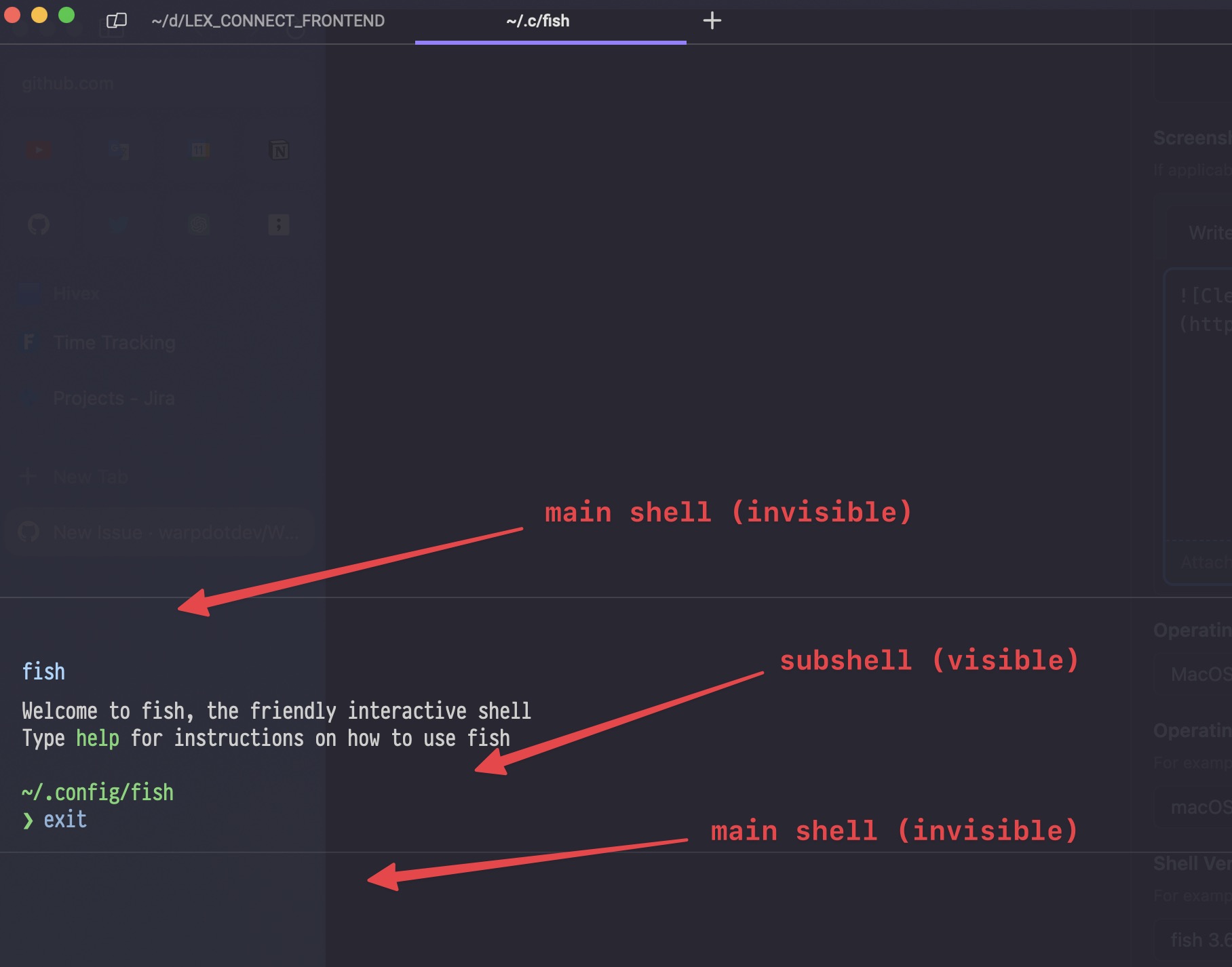Open the Google Calendar speed dial icon
1232x967 pixels.
coord(200,150)
